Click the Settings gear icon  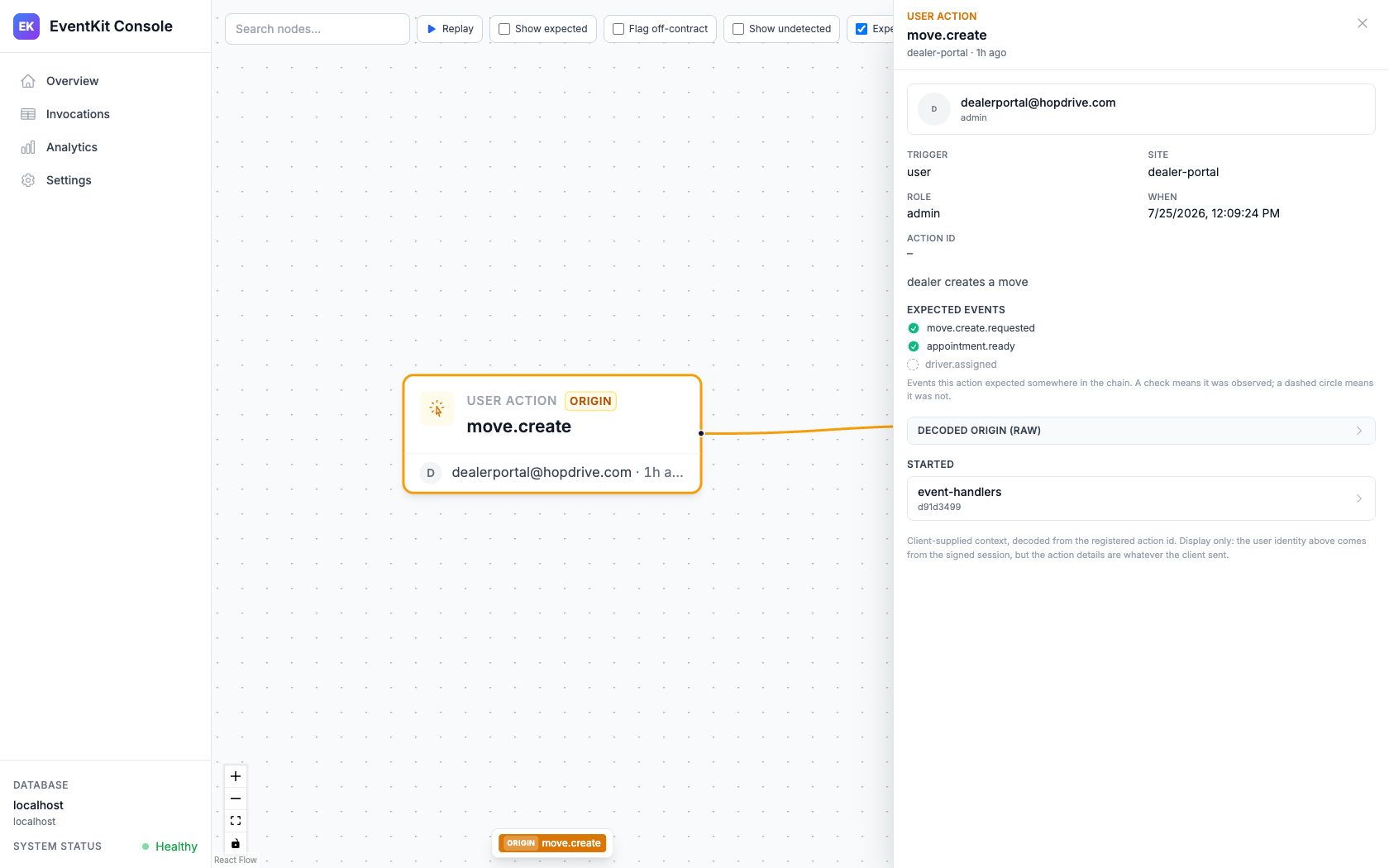pos(28,180)
